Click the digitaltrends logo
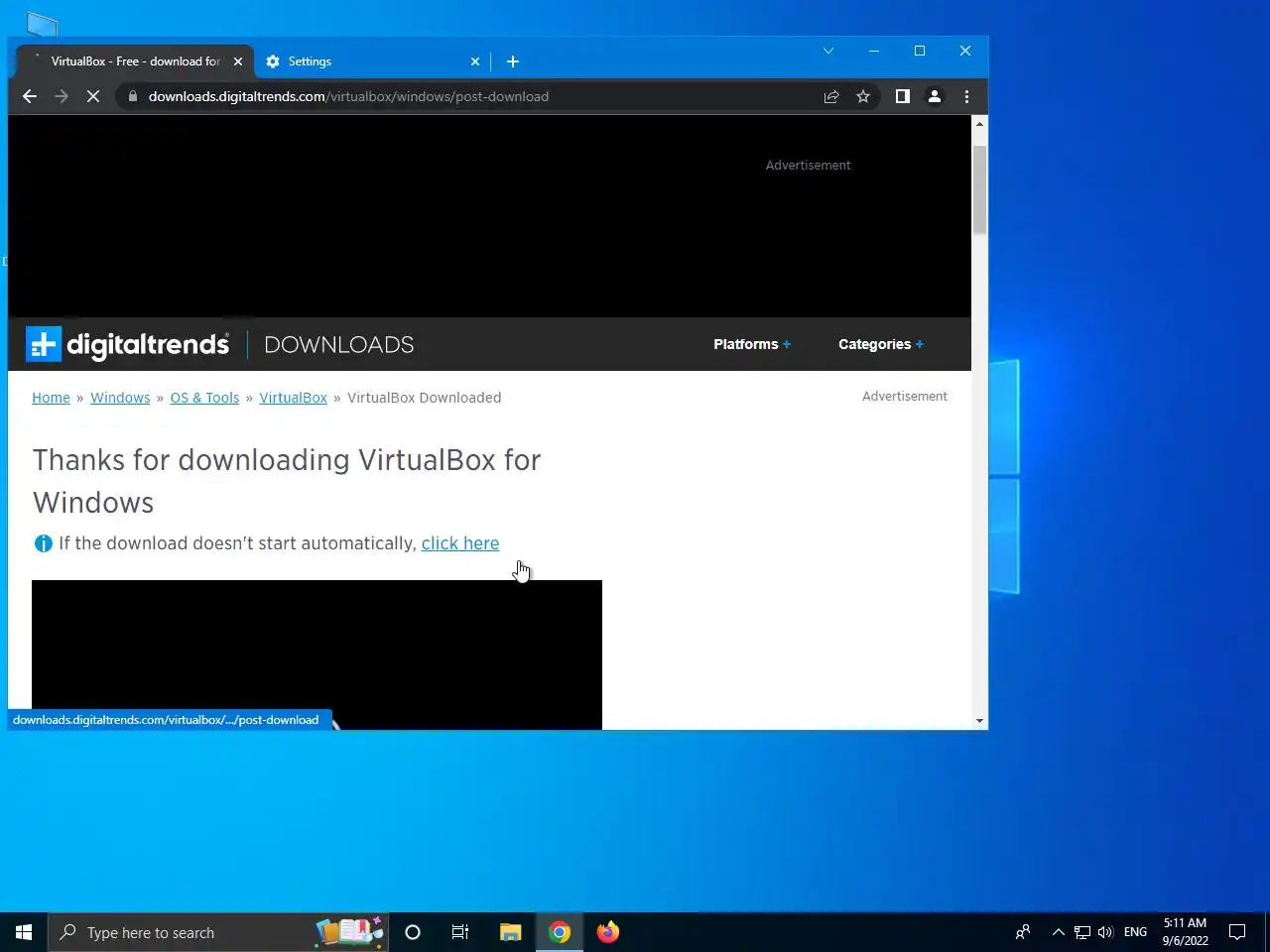Screen dimensions: 1270x952 tap(128, 344)
